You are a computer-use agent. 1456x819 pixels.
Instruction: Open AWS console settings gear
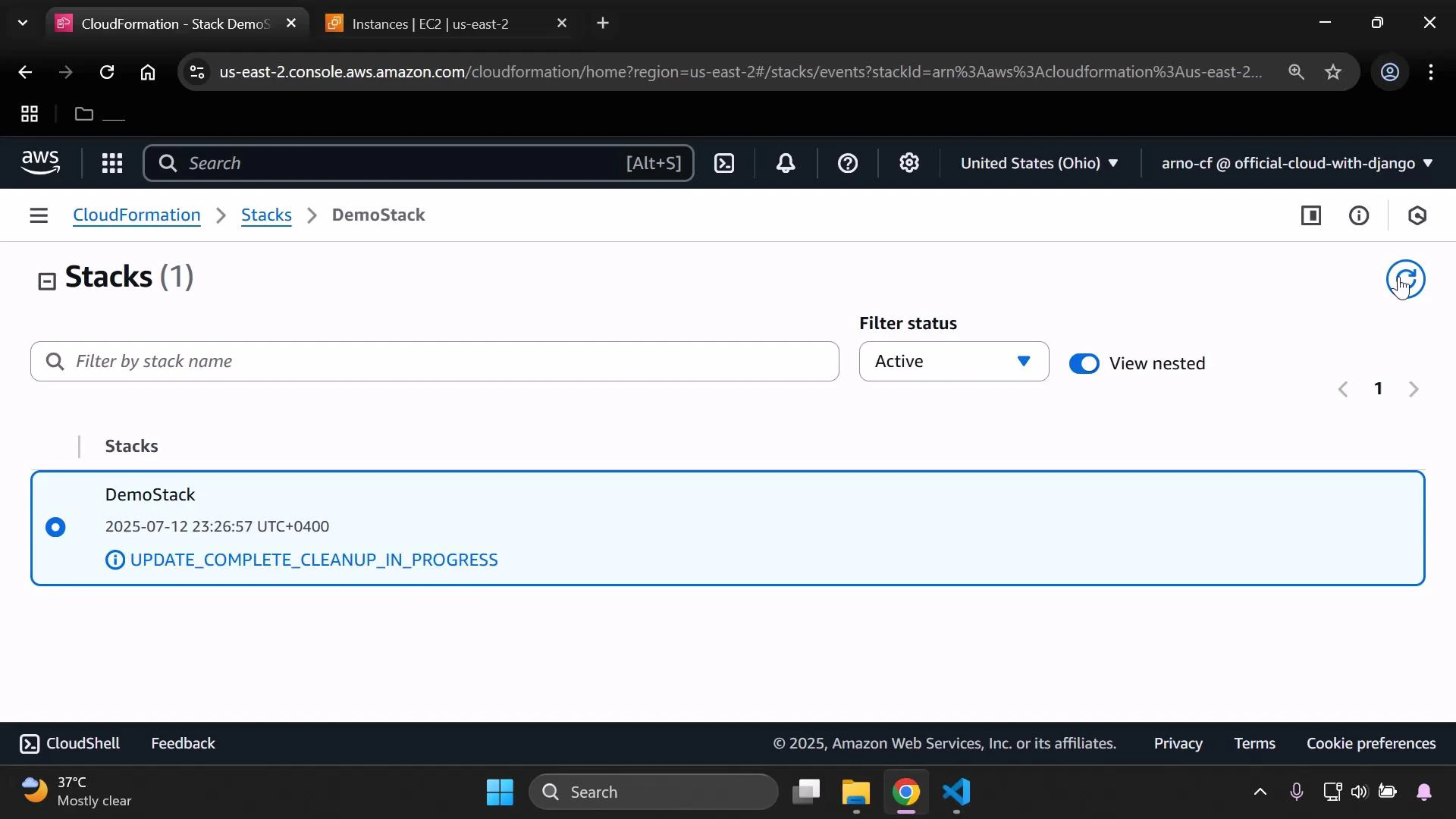pos(909,163)
